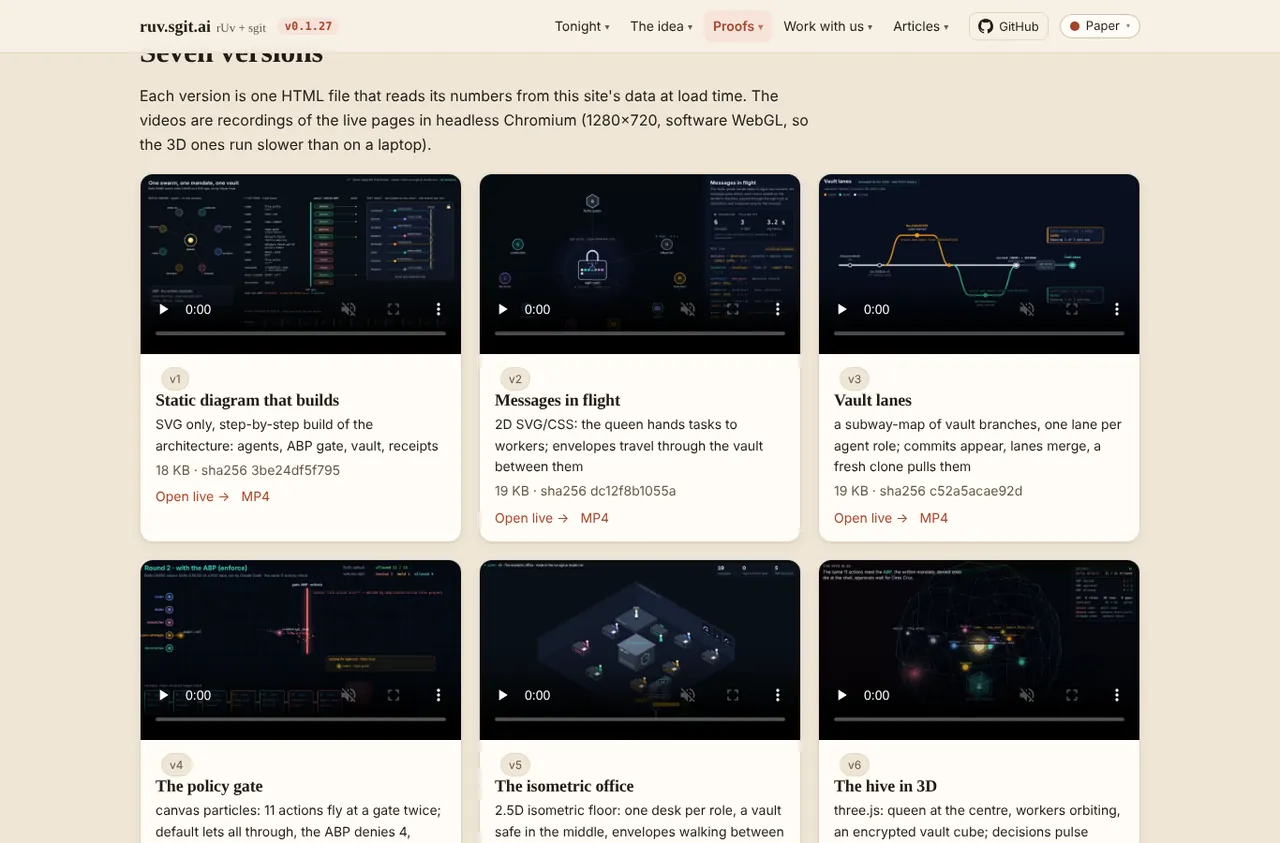
Task: Toggle mute on the policy gate video
Action: click(x=348, y=695)
